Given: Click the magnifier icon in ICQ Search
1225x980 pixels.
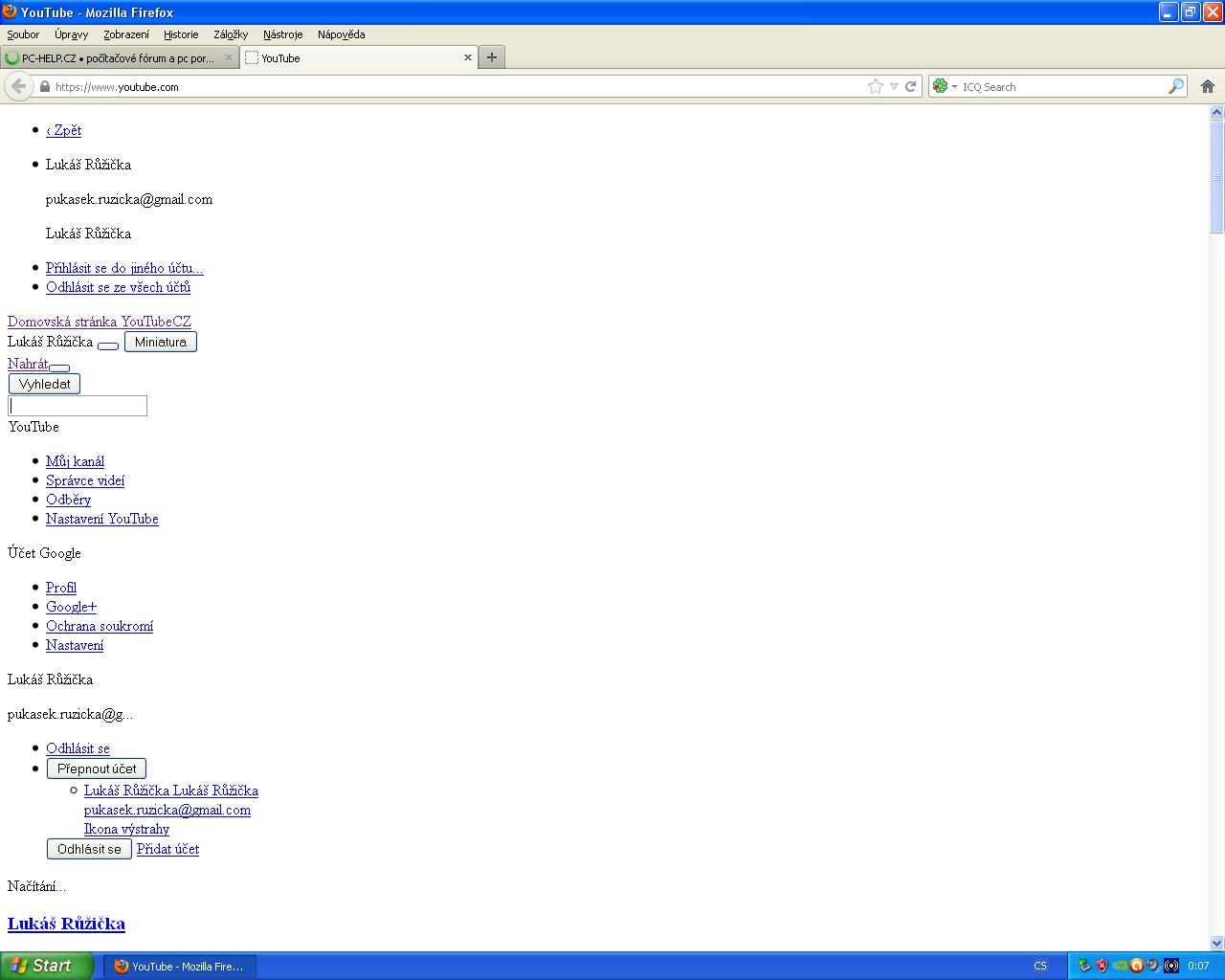Looking at the screenshot, I should coord(1176,86).
